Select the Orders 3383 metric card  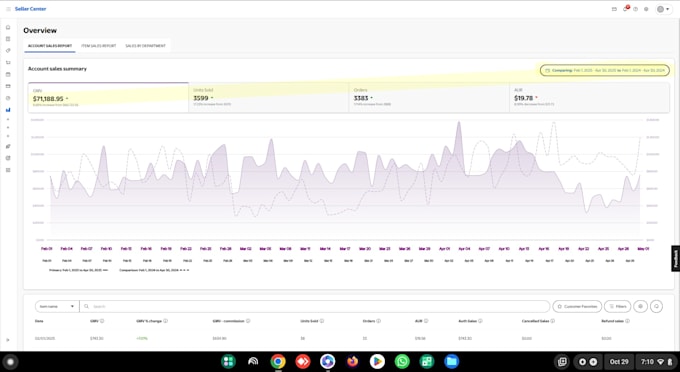(x=429, y=98)
